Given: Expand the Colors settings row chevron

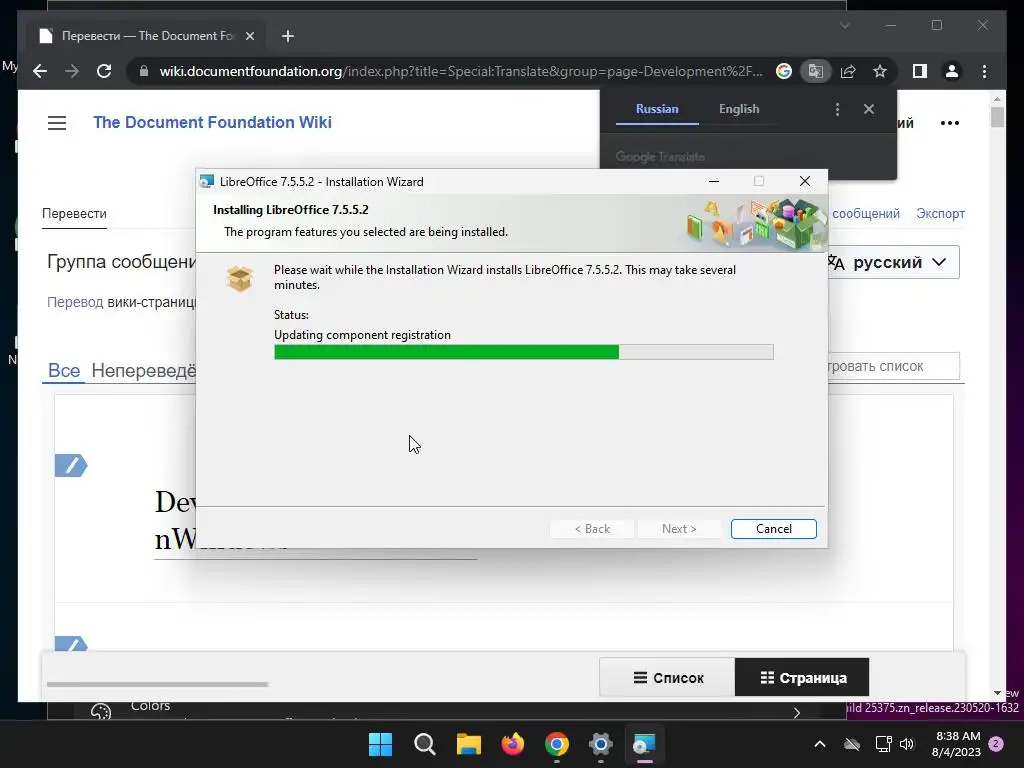Looking at the screenshot, I should pyautogui.click(x=797, y=712).
